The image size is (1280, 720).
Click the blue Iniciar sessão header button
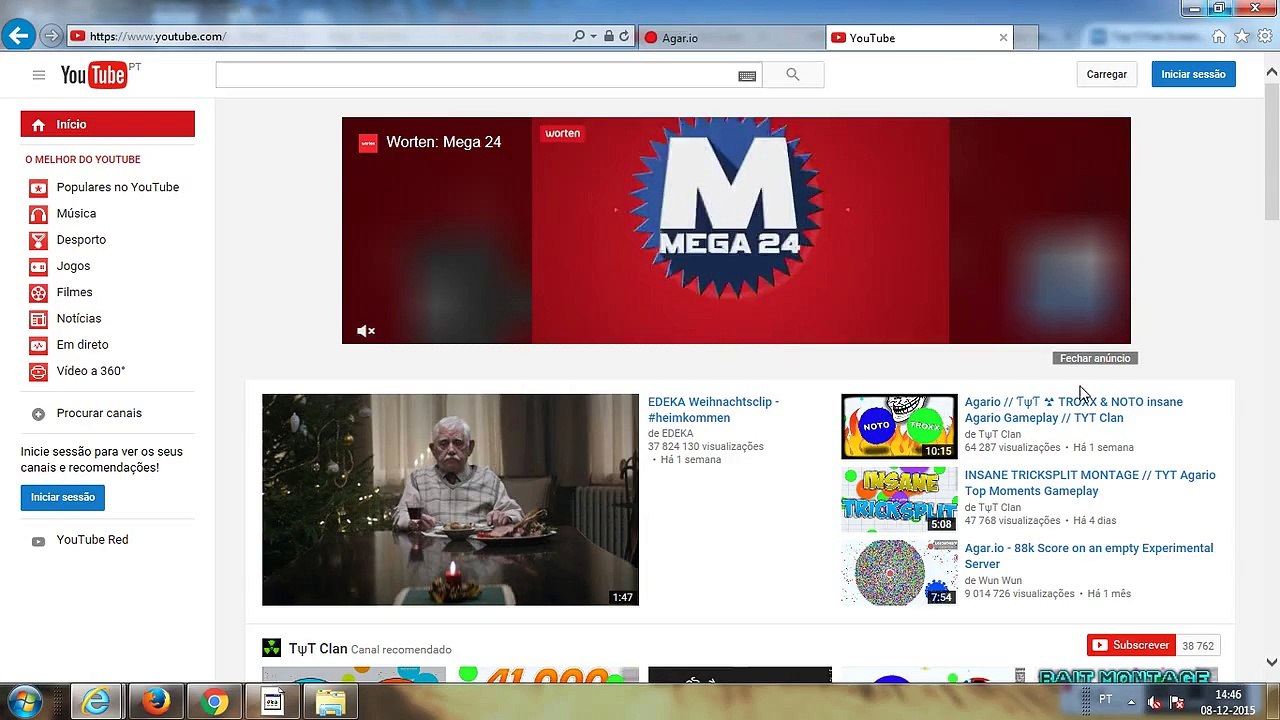coord(1193,75)
